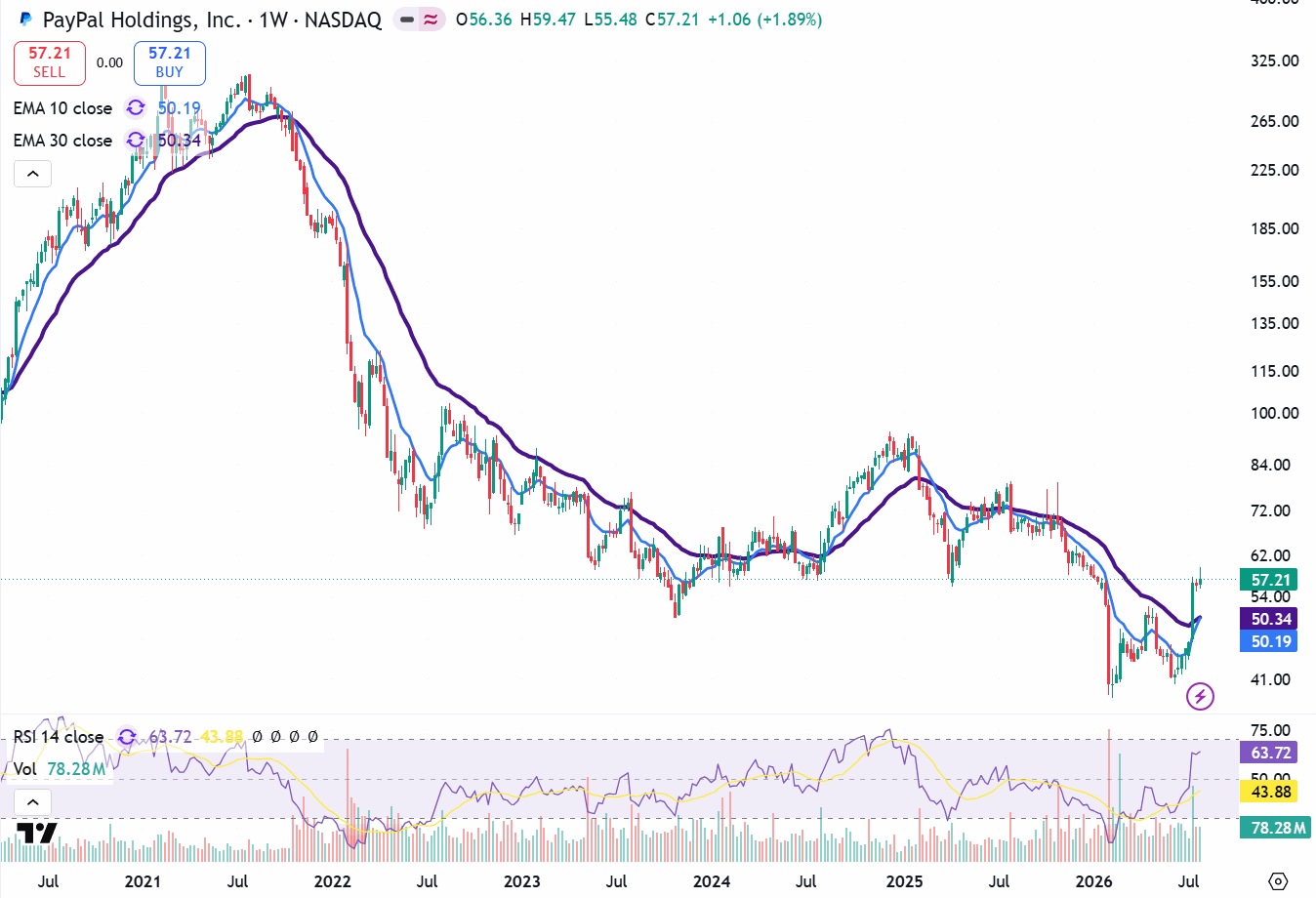
Task: Click the dark purple 50.34 price-scale tag
Action: 1268,619
